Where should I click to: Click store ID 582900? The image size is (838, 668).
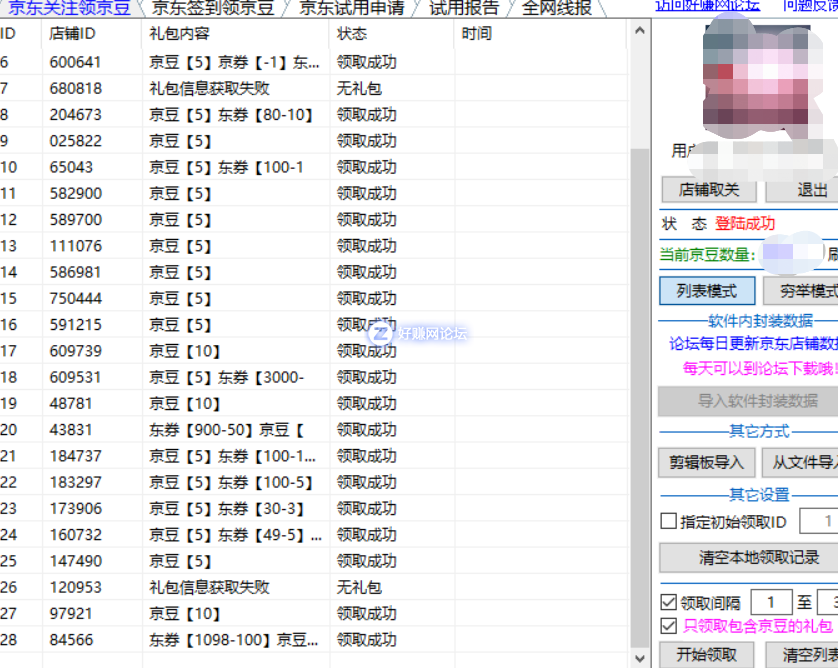click(75, 193)
